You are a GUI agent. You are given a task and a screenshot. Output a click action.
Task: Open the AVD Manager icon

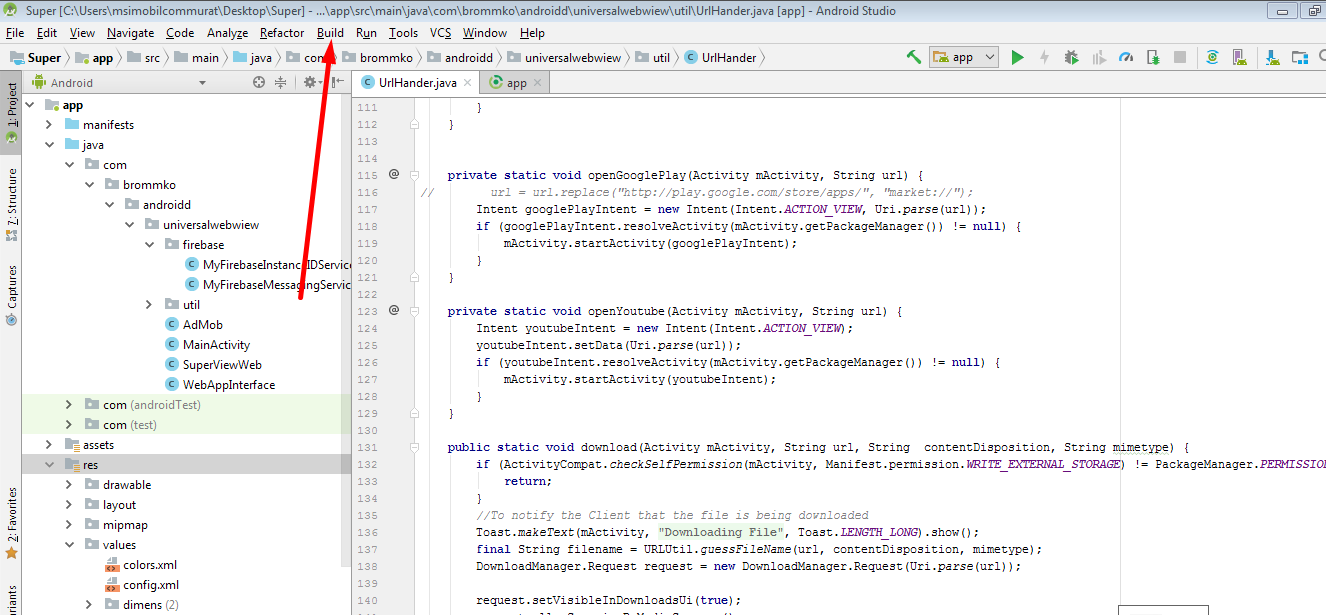click(1240, 57)
